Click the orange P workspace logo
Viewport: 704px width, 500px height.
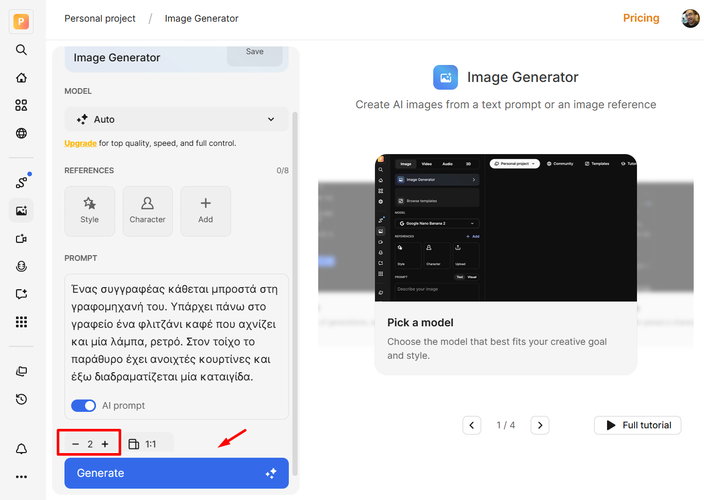click(x=21, y=22)
